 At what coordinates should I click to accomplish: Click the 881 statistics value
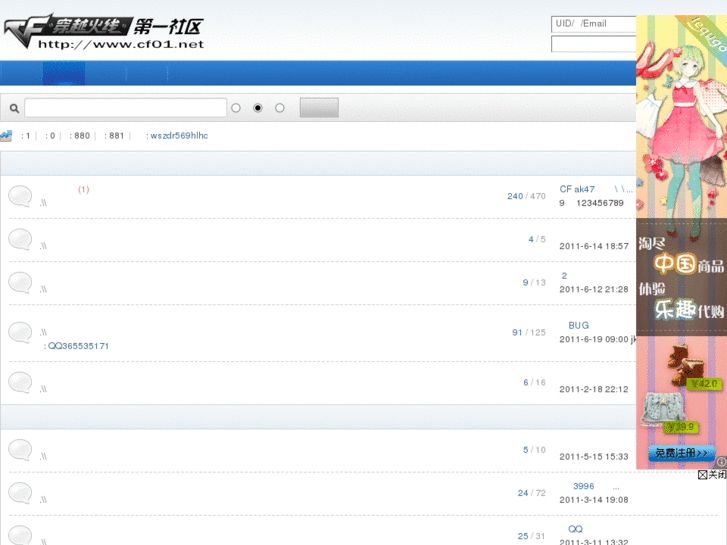[116, 135]
